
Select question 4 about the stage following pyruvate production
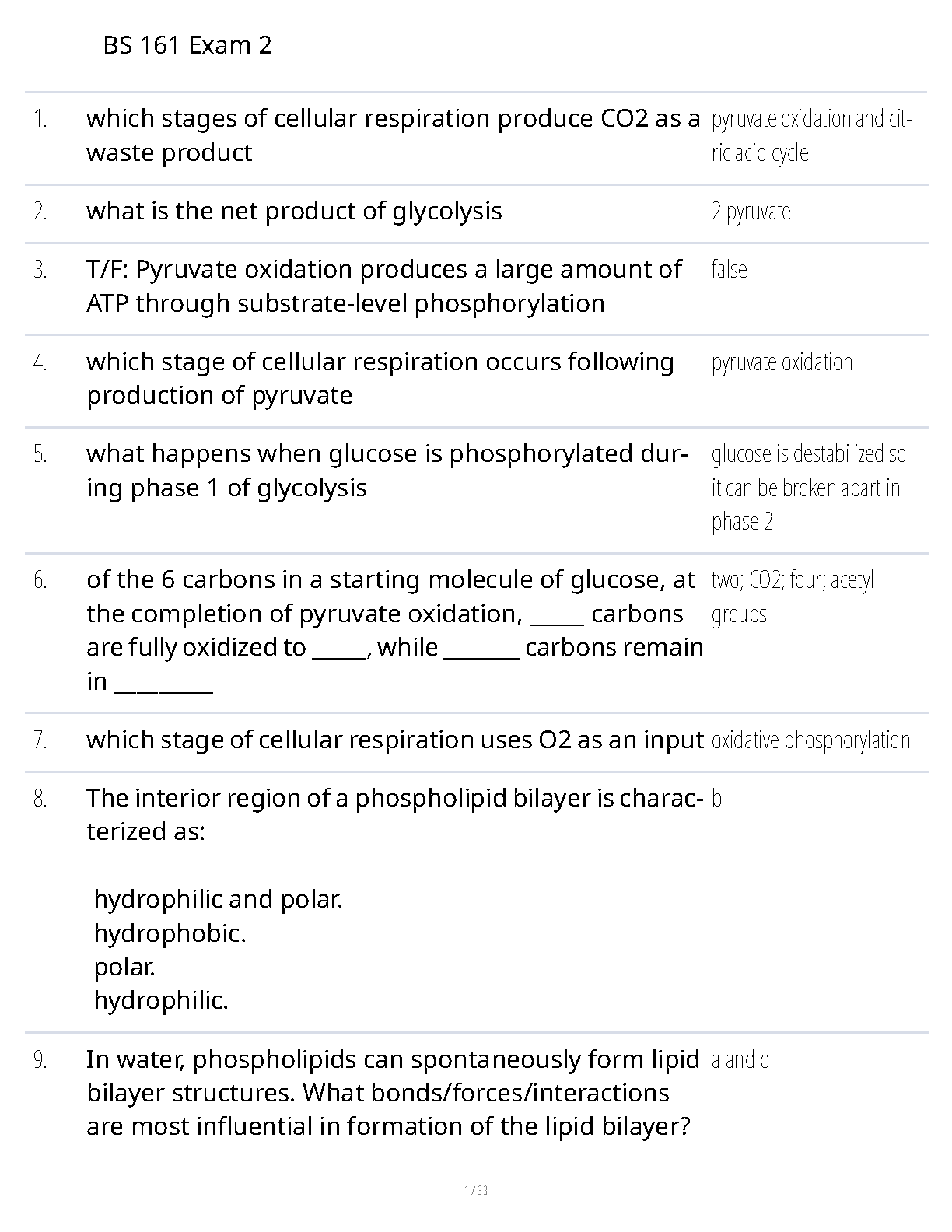point(380,379)
